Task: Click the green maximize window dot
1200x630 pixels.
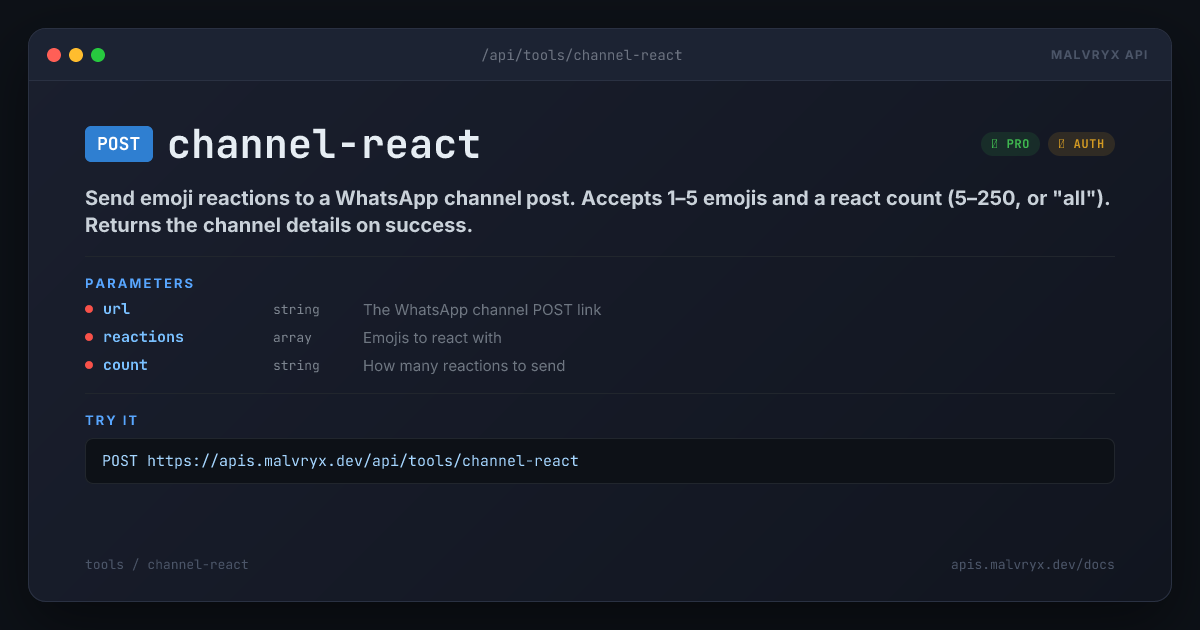Action: (98, 55)
